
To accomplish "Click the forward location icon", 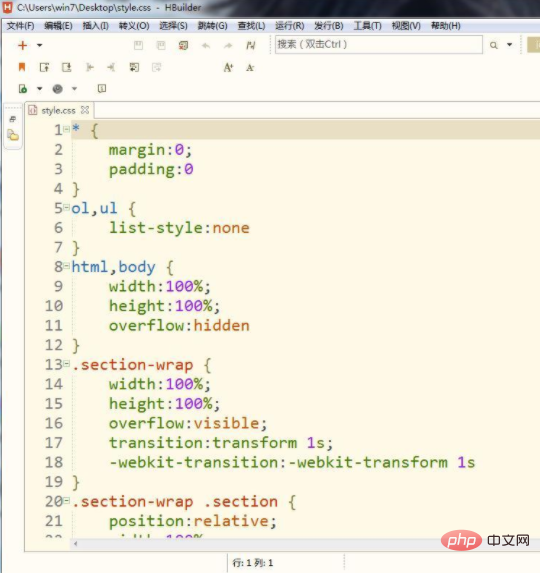I will point(111,67).
